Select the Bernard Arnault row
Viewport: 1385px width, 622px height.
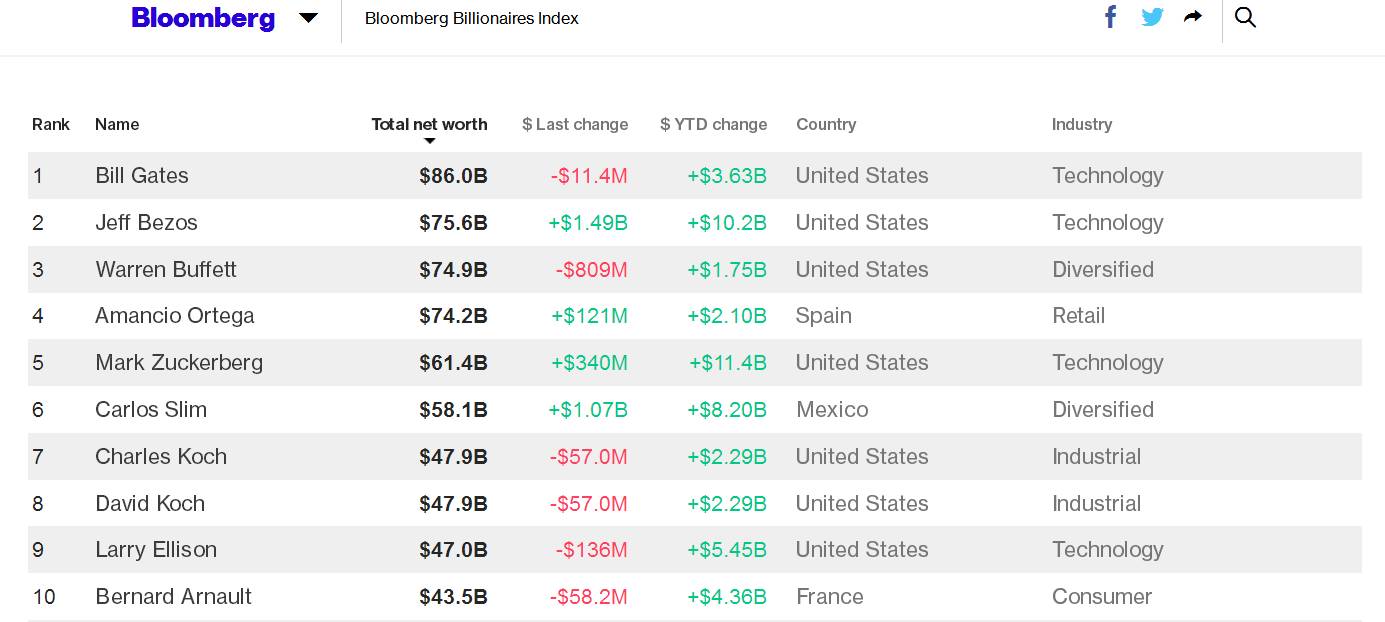[x=695, y=597]
